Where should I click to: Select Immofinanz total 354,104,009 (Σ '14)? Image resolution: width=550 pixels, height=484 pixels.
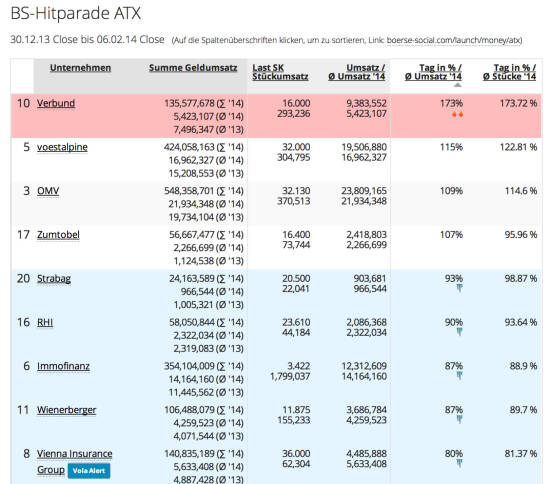(x=203, y=367)
